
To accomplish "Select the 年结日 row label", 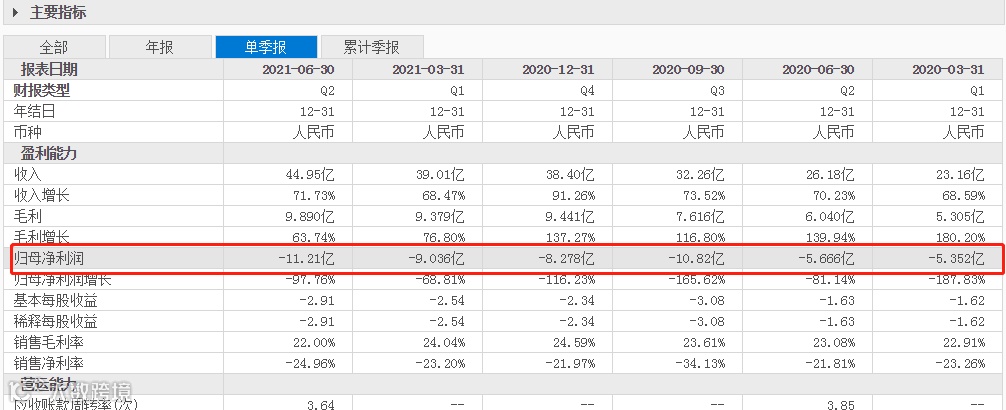I will pyautogui.click(x=35, y=111).
